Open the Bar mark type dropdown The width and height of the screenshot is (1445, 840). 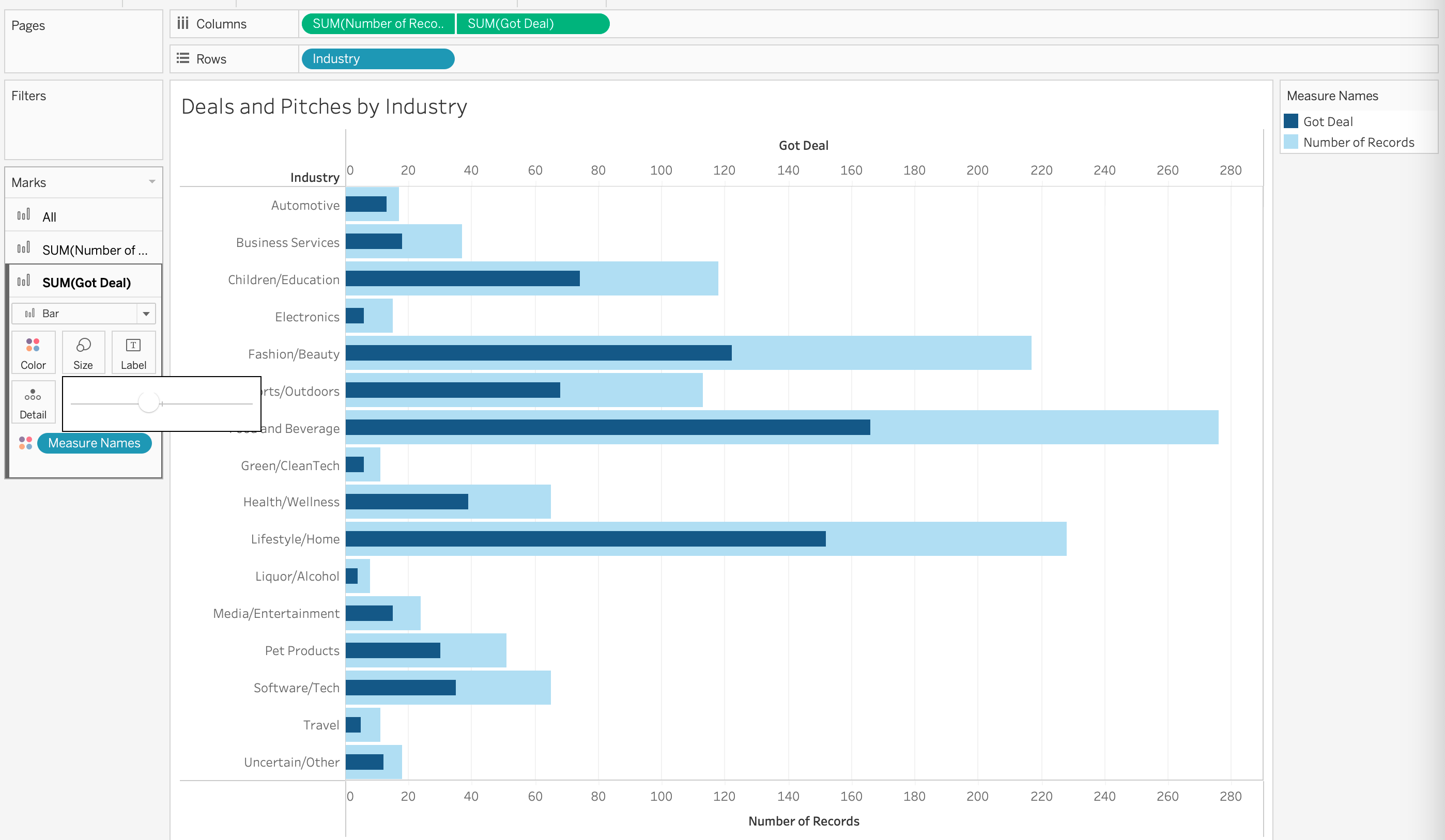146,314
